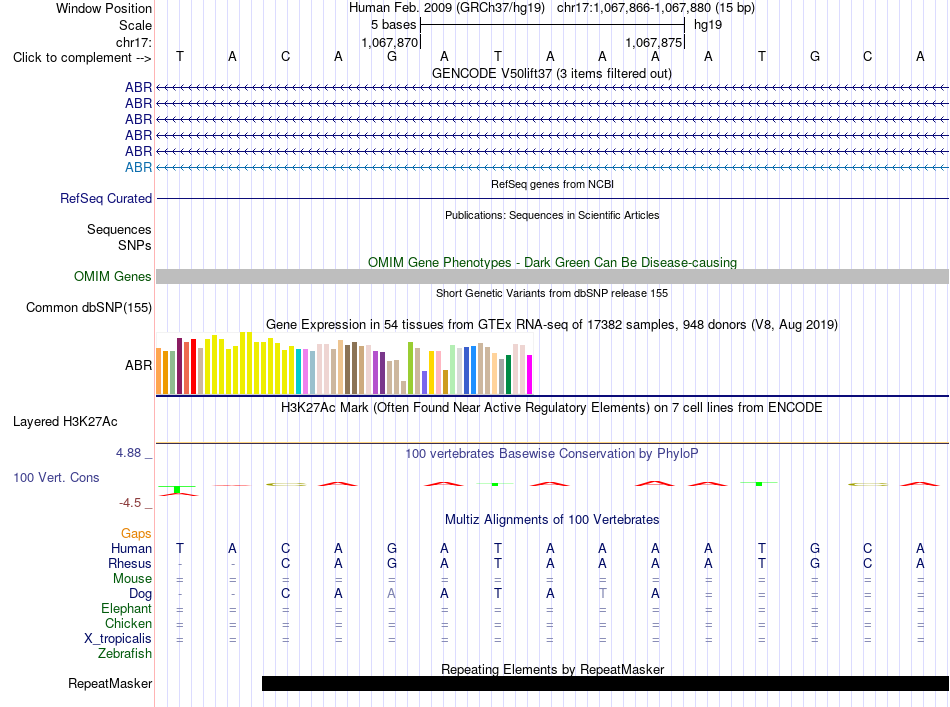The image size is (950, 707).
Task: Click the black RepeatMasker repeat element bar
Action: tap(605, 683)
